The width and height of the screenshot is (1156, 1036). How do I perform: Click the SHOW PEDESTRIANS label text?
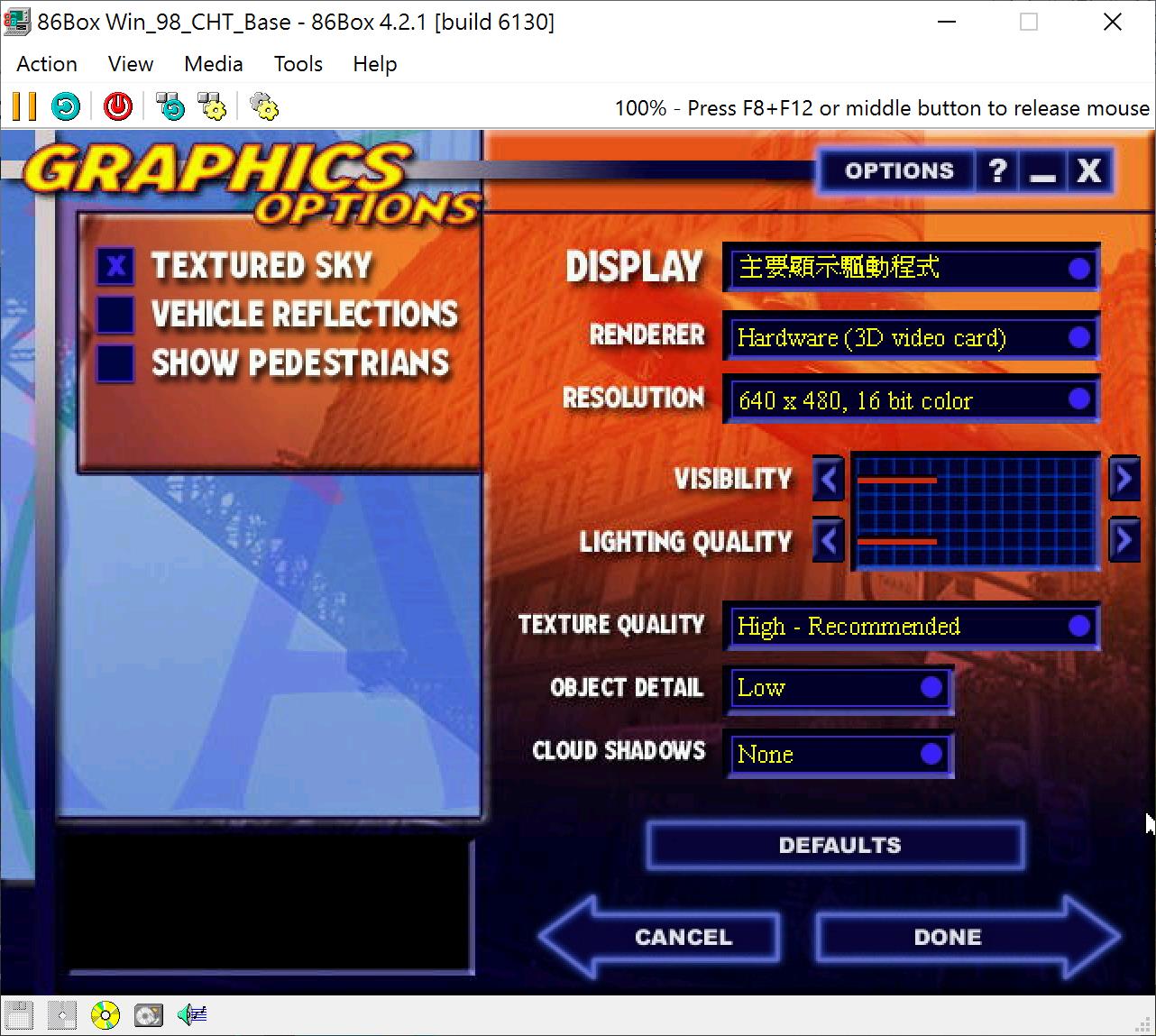(x=300, y=363)
